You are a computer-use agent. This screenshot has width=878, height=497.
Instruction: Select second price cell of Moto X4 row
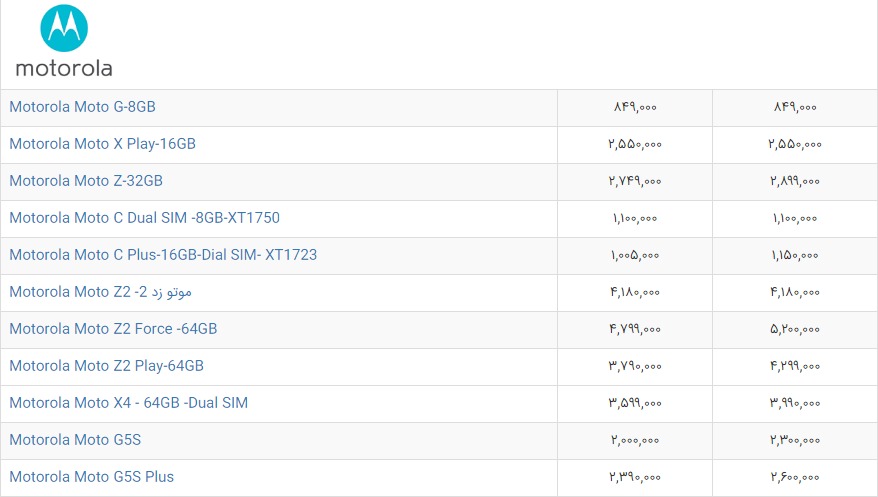tap(795, 404)
